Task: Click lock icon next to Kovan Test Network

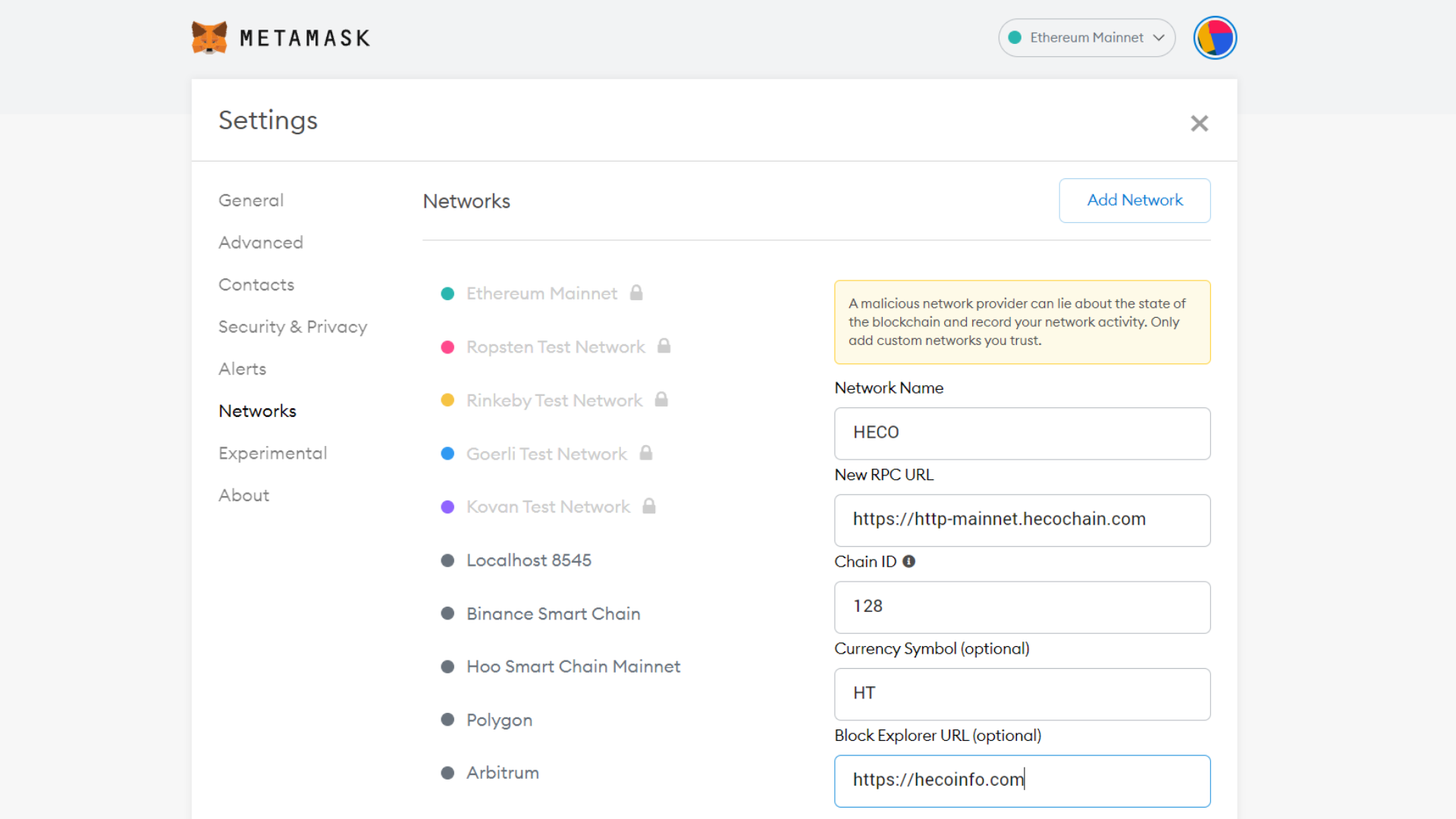Action: point(649,506)
